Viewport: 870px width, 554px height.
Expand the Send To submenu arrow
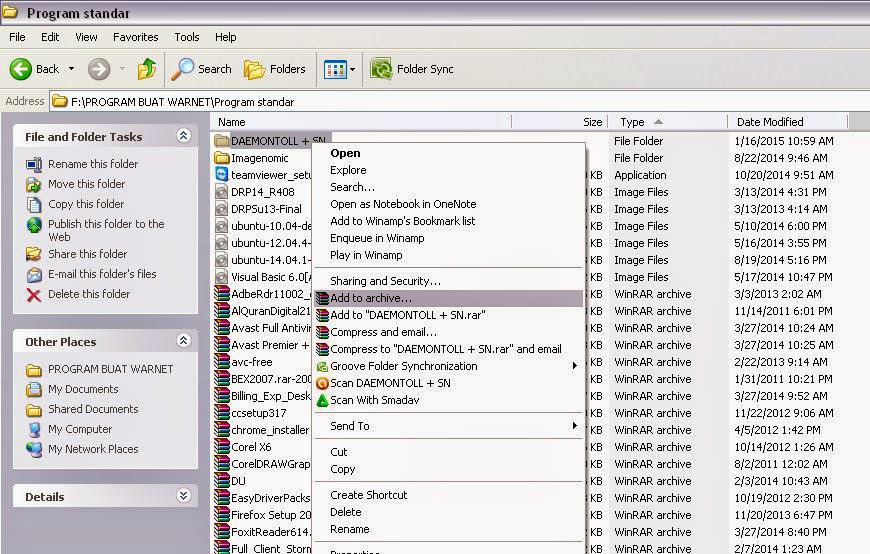[x=575, y=426]
